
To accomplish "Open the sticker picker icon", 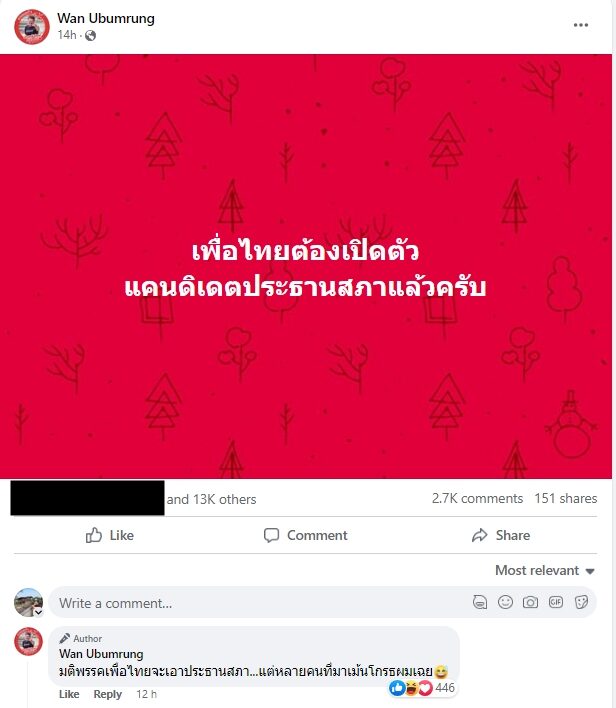I will [581, 602].
